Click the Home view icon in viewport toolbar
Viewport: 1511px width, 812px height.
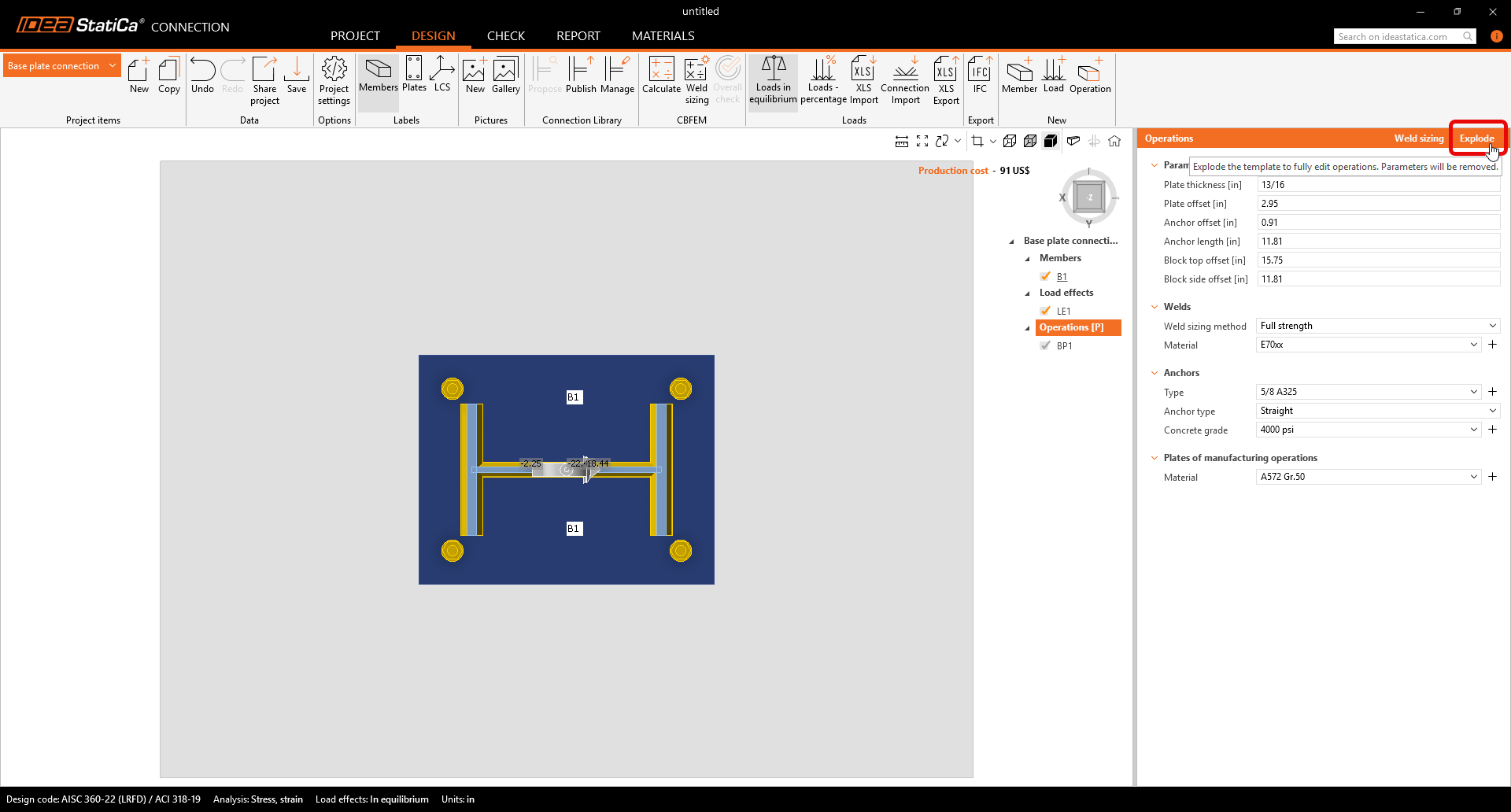[1114, 141]
